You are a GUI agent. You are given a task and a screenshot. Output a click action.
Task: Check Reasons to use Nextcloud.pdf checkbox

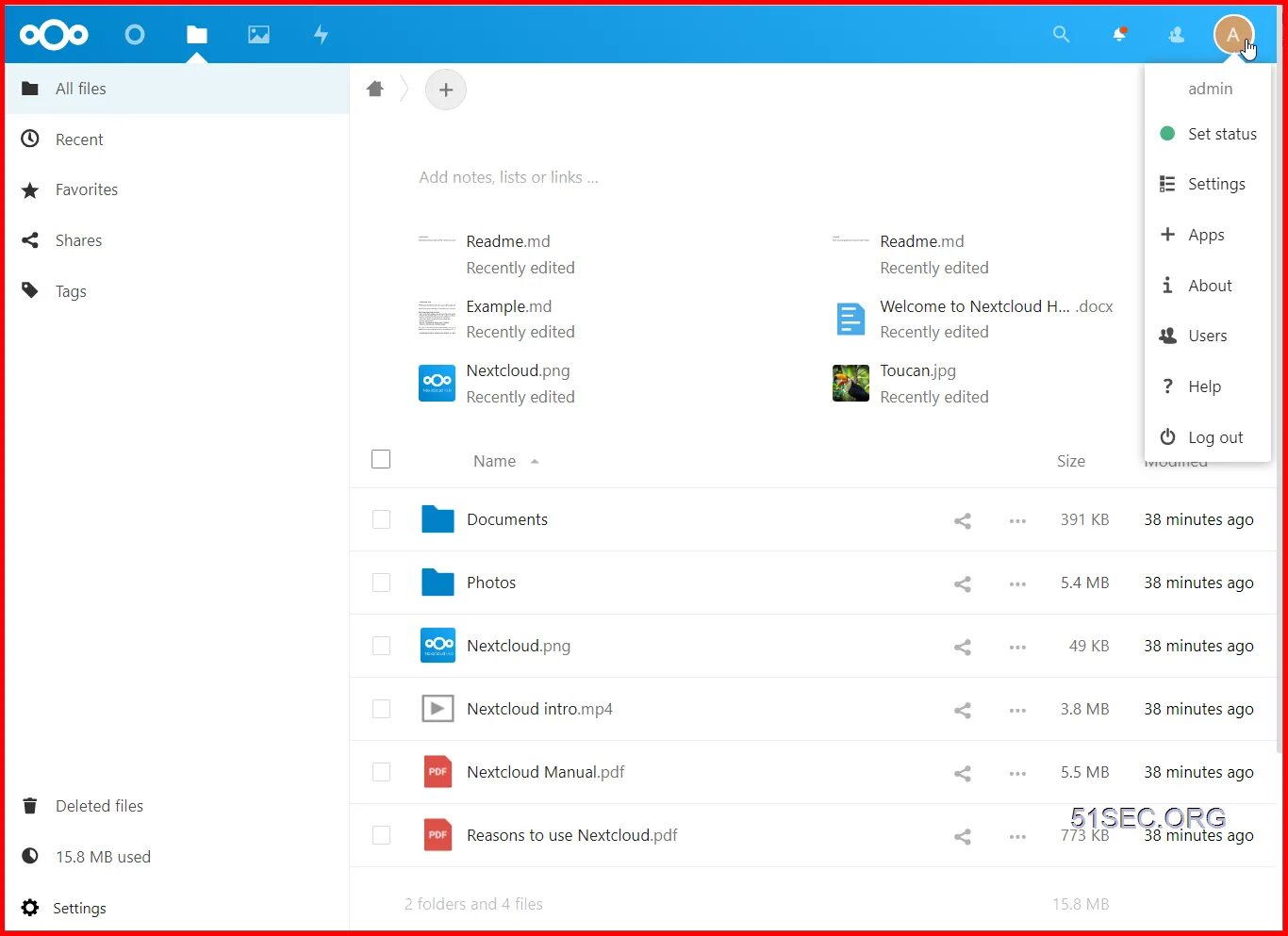coord(381,835)
